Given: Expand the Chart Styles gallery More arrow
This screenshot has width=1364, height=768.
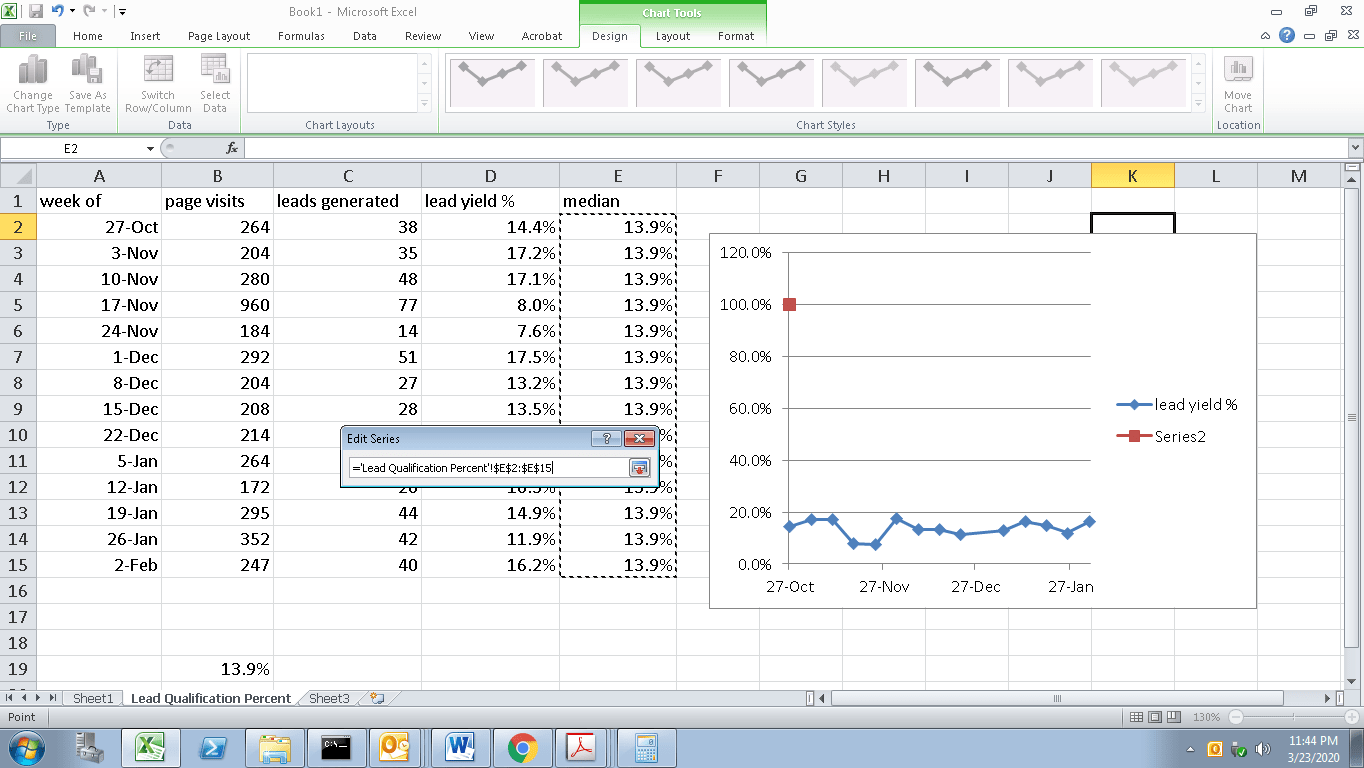Looking at the screenshot, I should click(x=1198, y=103).
